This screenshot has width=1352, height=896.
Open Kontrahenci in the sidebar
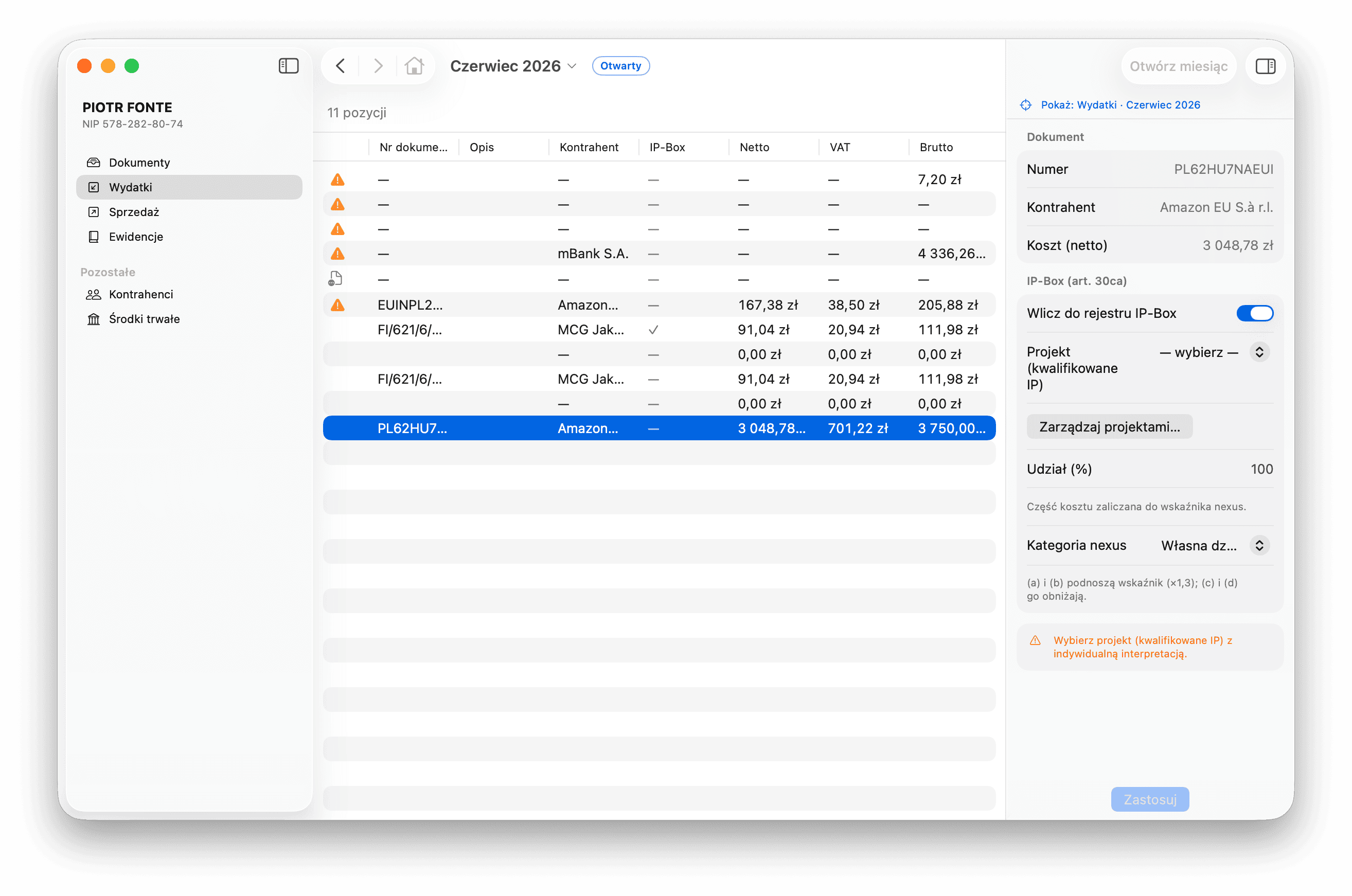coord(189,294)
